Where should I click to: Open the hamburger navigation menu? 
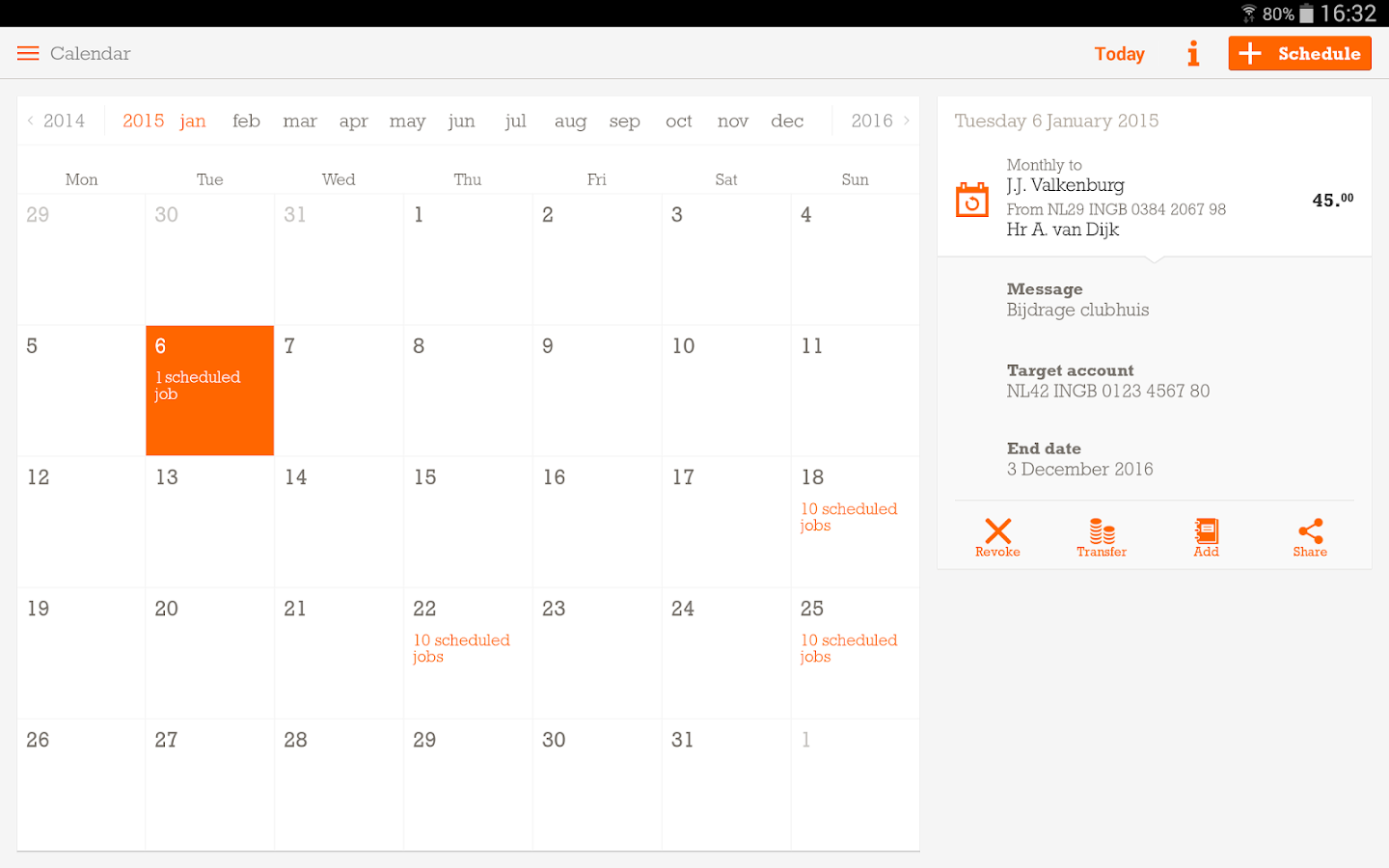click(28, 53)
